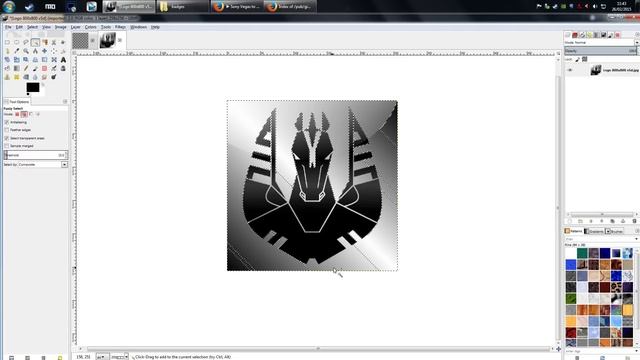640x360 pixels.
Task: Open the Filters menu
Action: coord(120,27)
